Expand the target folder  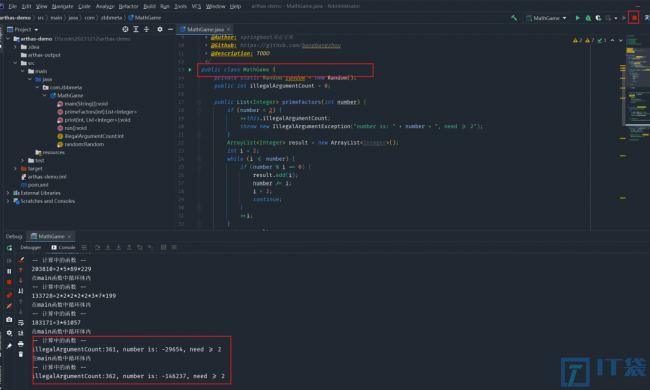click(x=15, y=169)
